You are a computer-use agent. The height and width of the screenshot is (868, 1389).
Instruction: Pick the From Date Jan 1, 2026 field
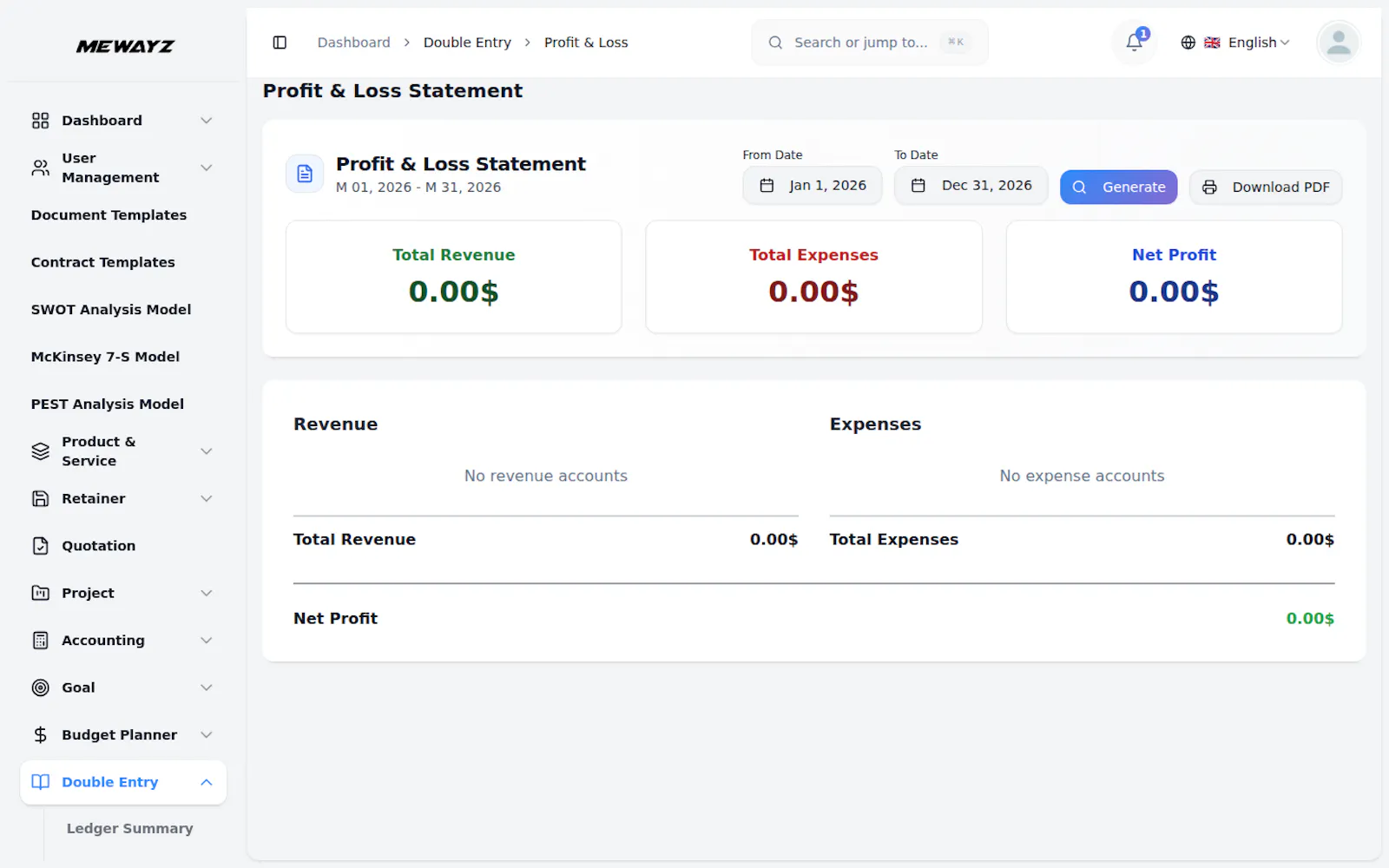(812, 186)
